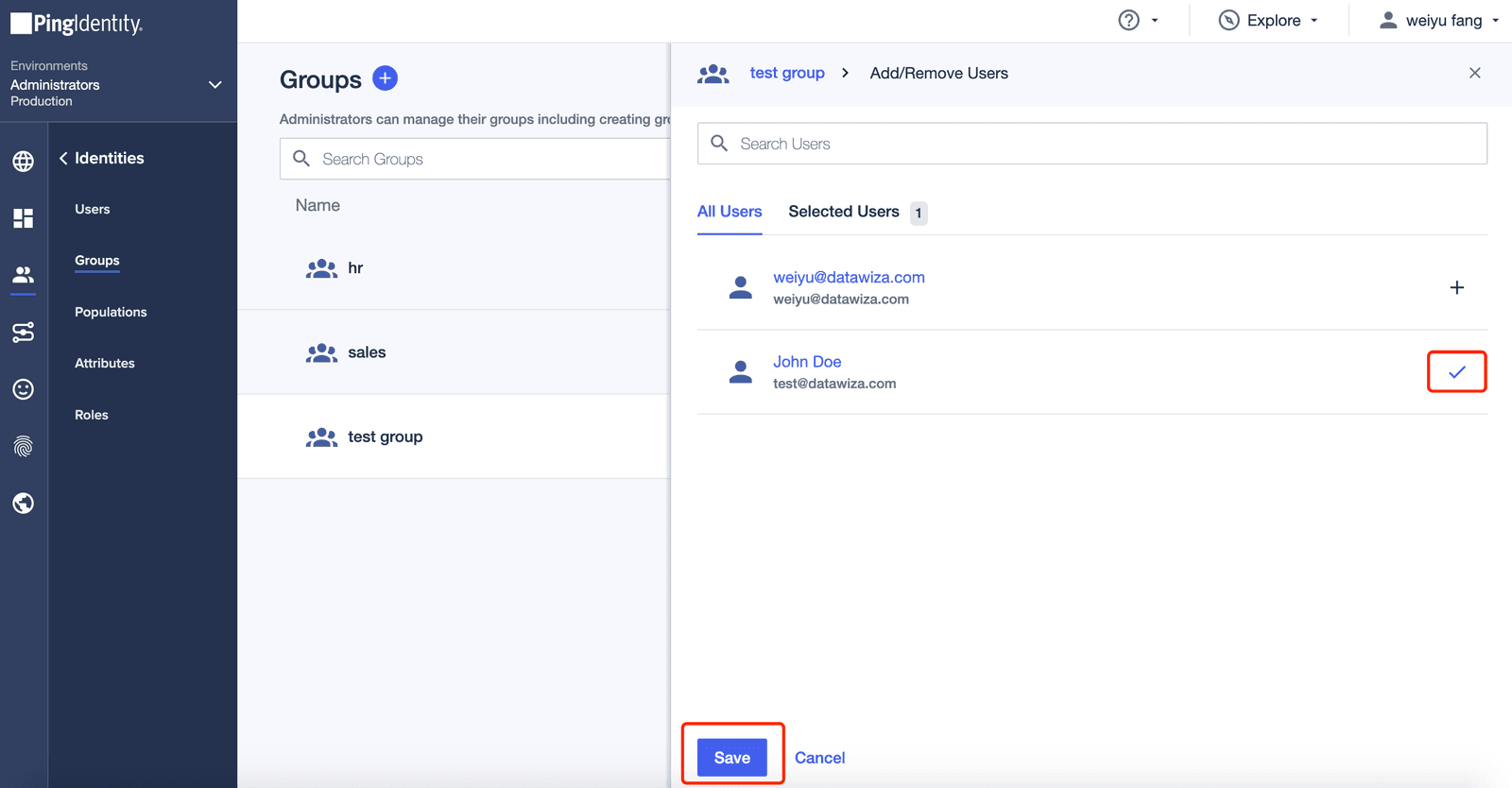Open the dashboard tiles icon in the sidebar
The width and height of the screenshot is (1512, 788).
pyautogui.click(x=24, y=218)
